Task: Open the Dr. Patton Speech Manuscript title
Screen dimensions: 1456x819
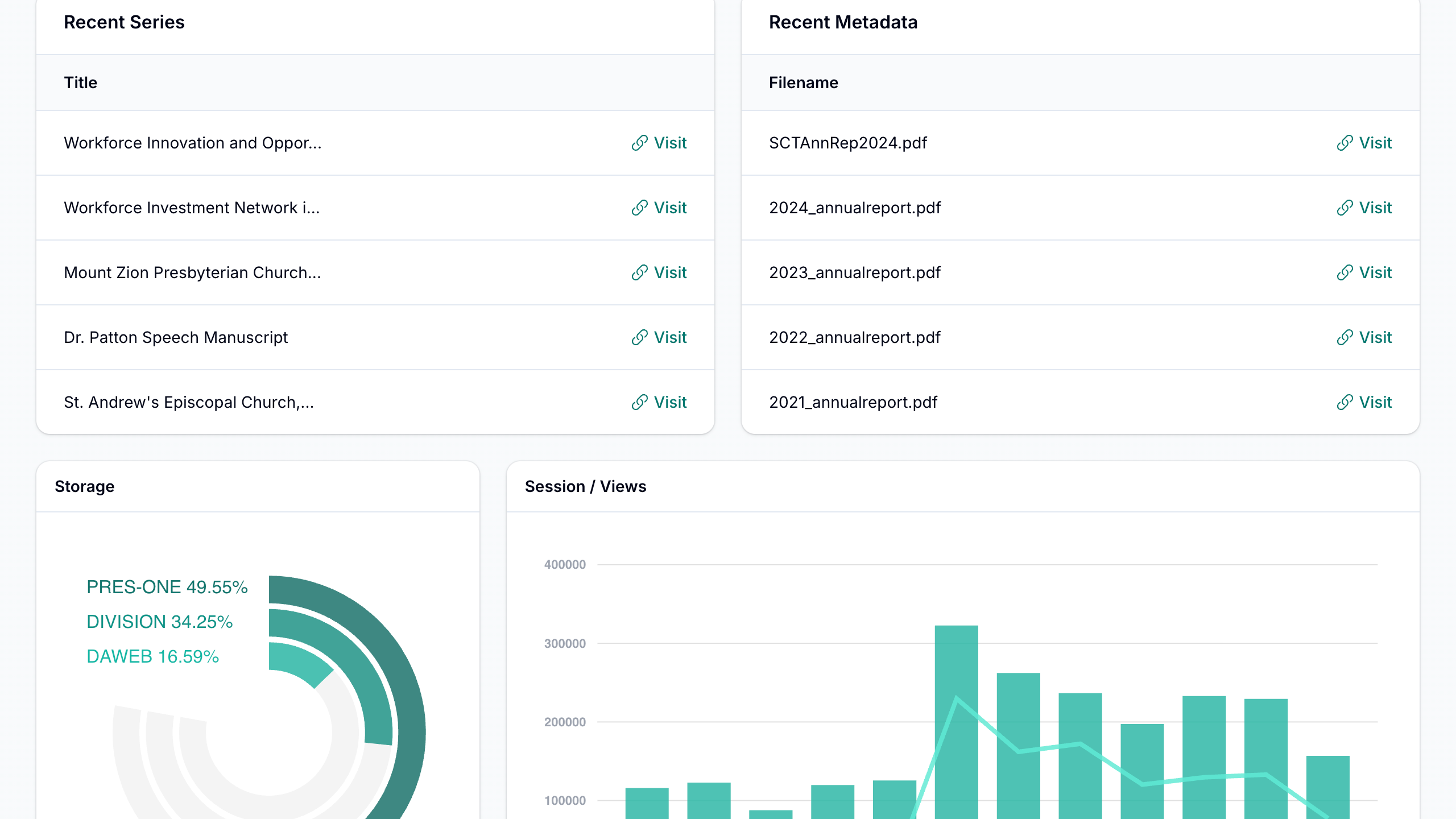Action: coord(176,337)
